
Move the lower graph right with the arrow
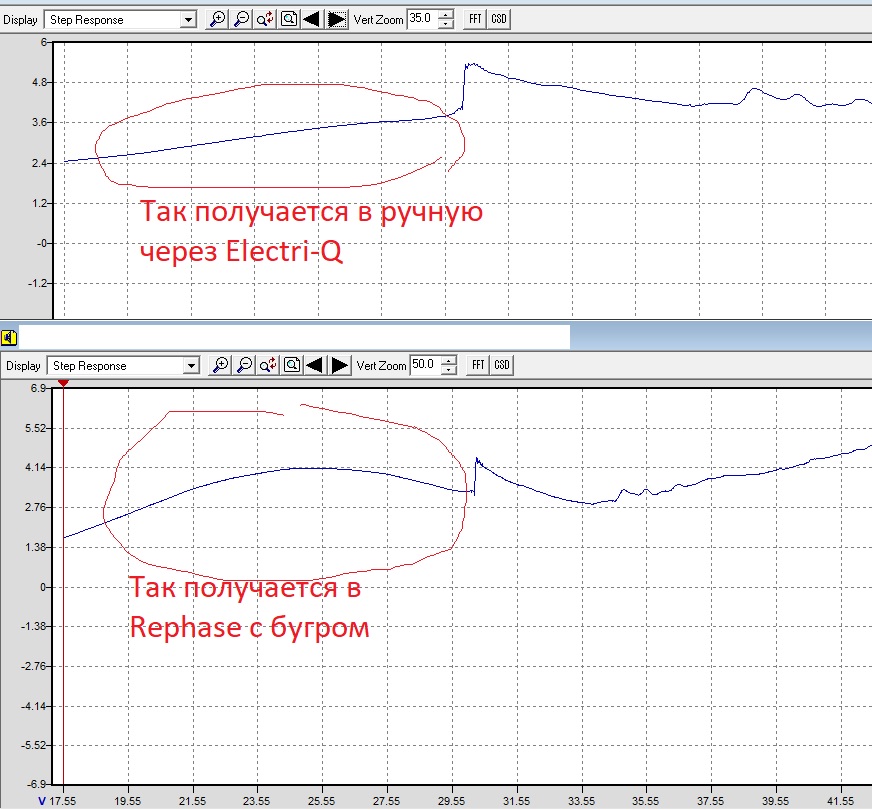[x=339, y=365]
